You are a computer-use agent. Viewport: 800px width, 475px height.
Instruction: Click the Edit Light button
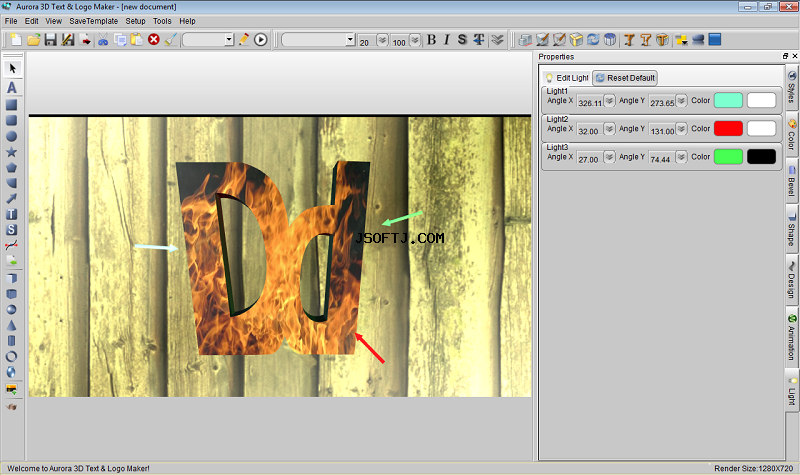coord(567,78)
